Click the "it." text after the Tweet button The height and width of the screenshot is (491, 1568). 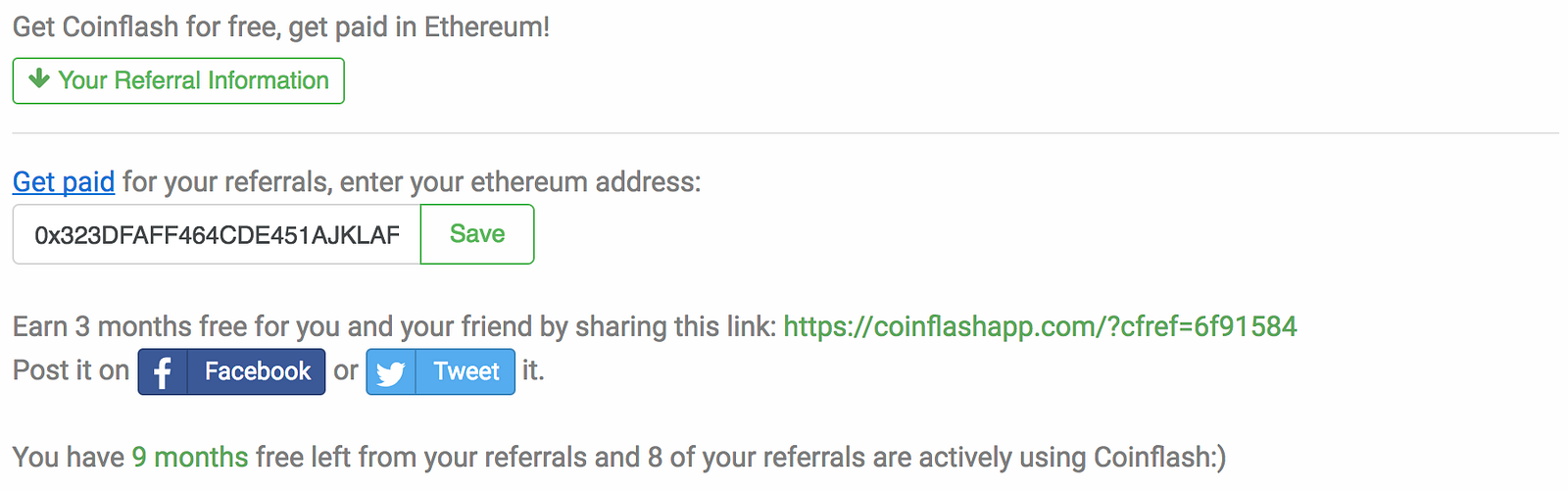(x=532, y=370)
